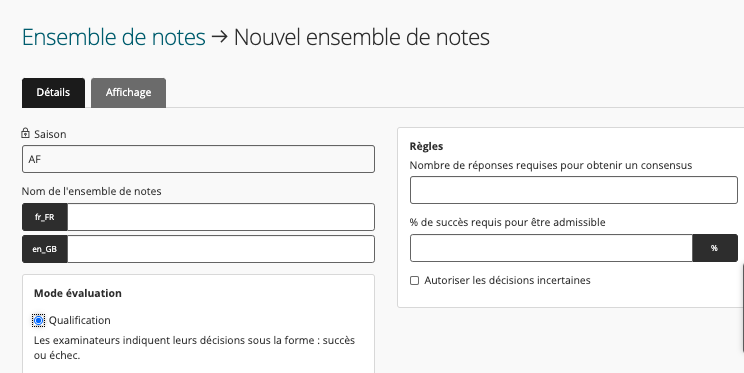
Task: Click the Mode évaluation section heading
Action: (x=78, y=293)
